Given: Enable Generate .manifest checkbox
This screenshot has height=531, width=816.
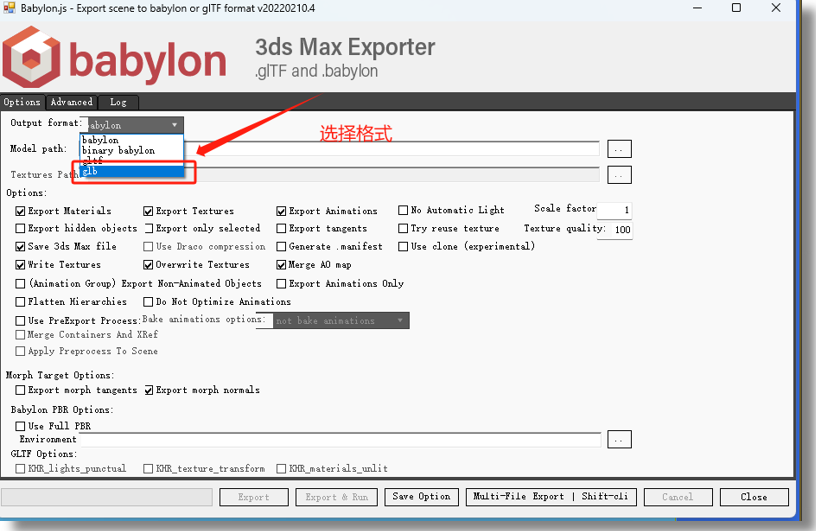Looking at the screenshot, I should 281,247.
